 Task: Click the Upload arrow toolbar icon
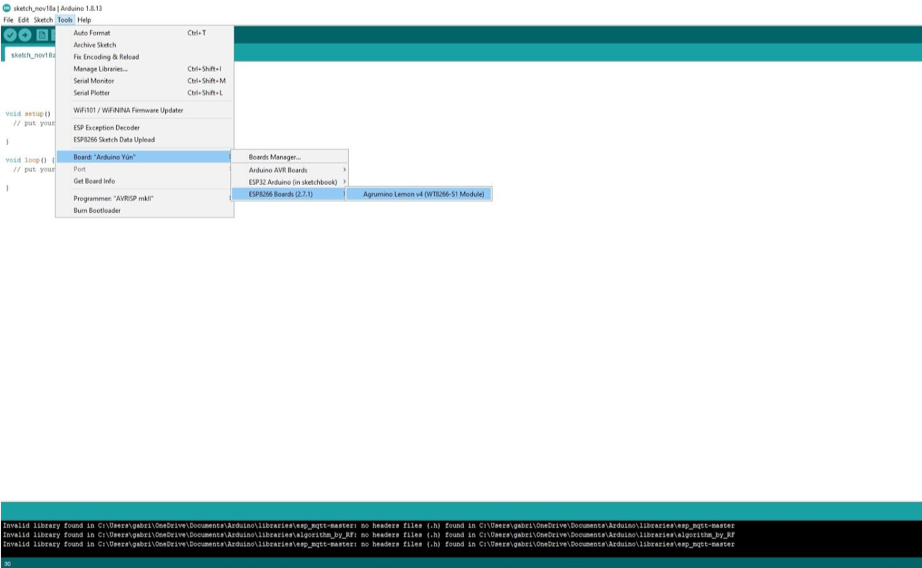pos(25,35)
